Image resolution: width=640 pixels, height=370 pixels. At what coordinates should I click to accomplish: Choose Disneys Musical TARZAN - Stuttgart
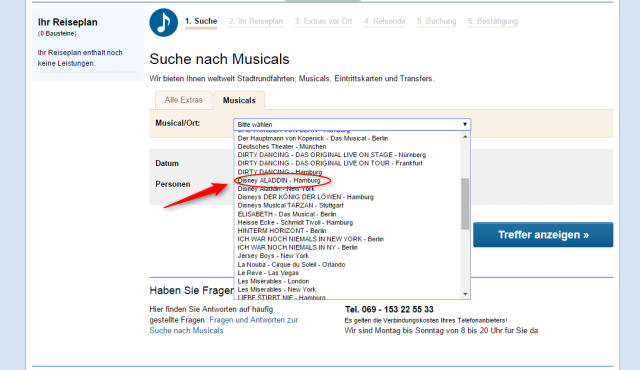291,205
